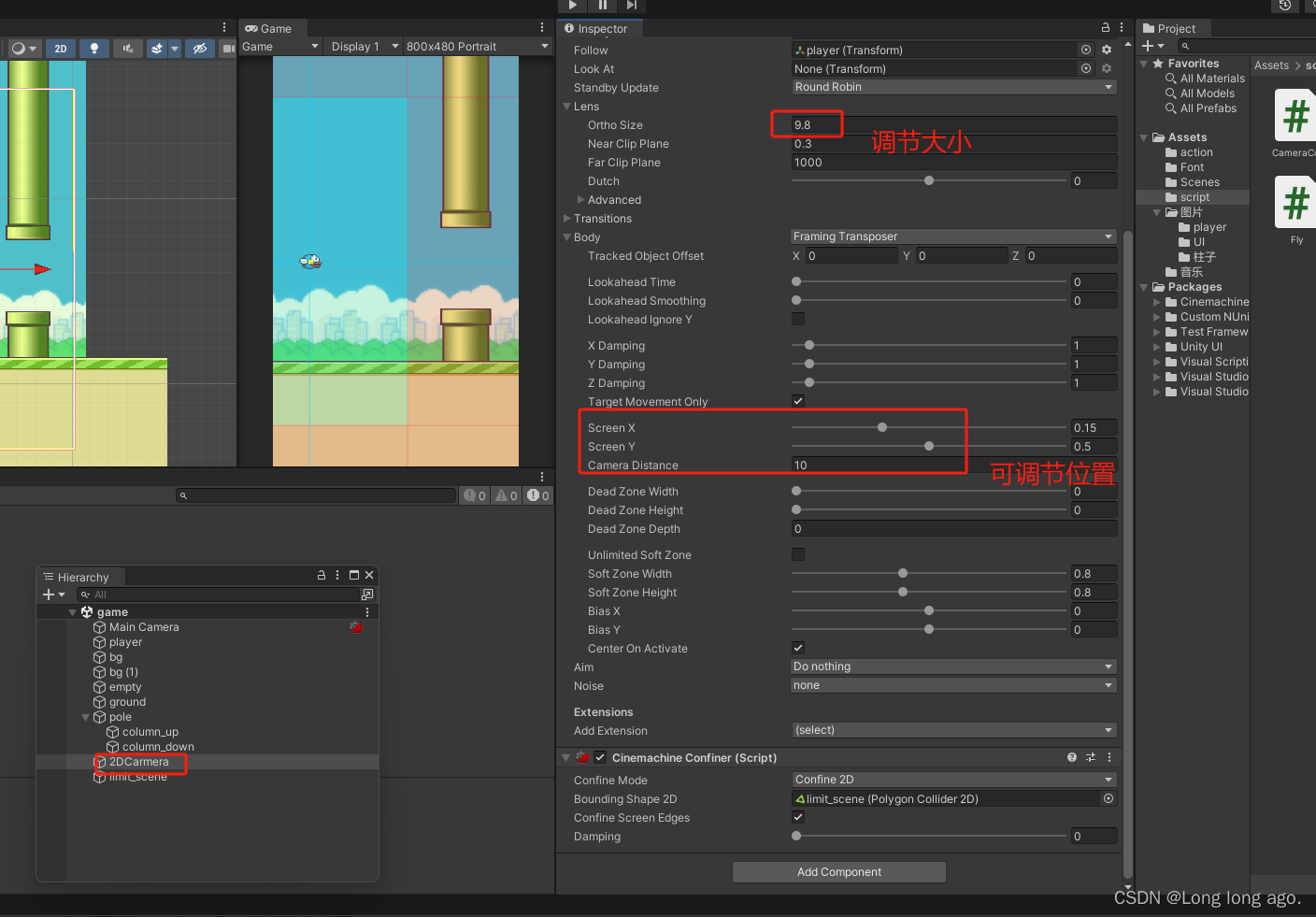The width and height of the screenshot is (1316, 917).
Task: Open Body Framing Transposer dropdown
Action: [954, 236]
